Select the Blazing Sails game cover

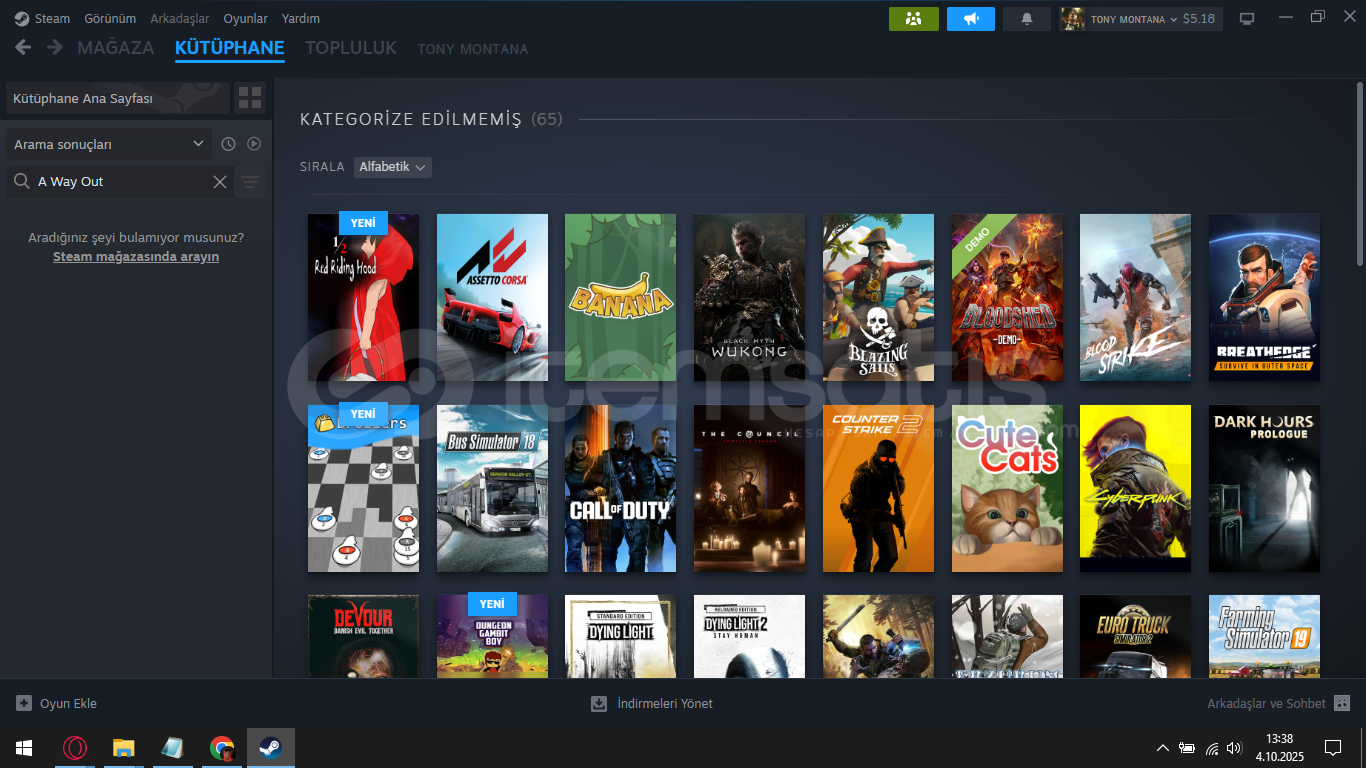pyautogui.click(x=879, y=297)
